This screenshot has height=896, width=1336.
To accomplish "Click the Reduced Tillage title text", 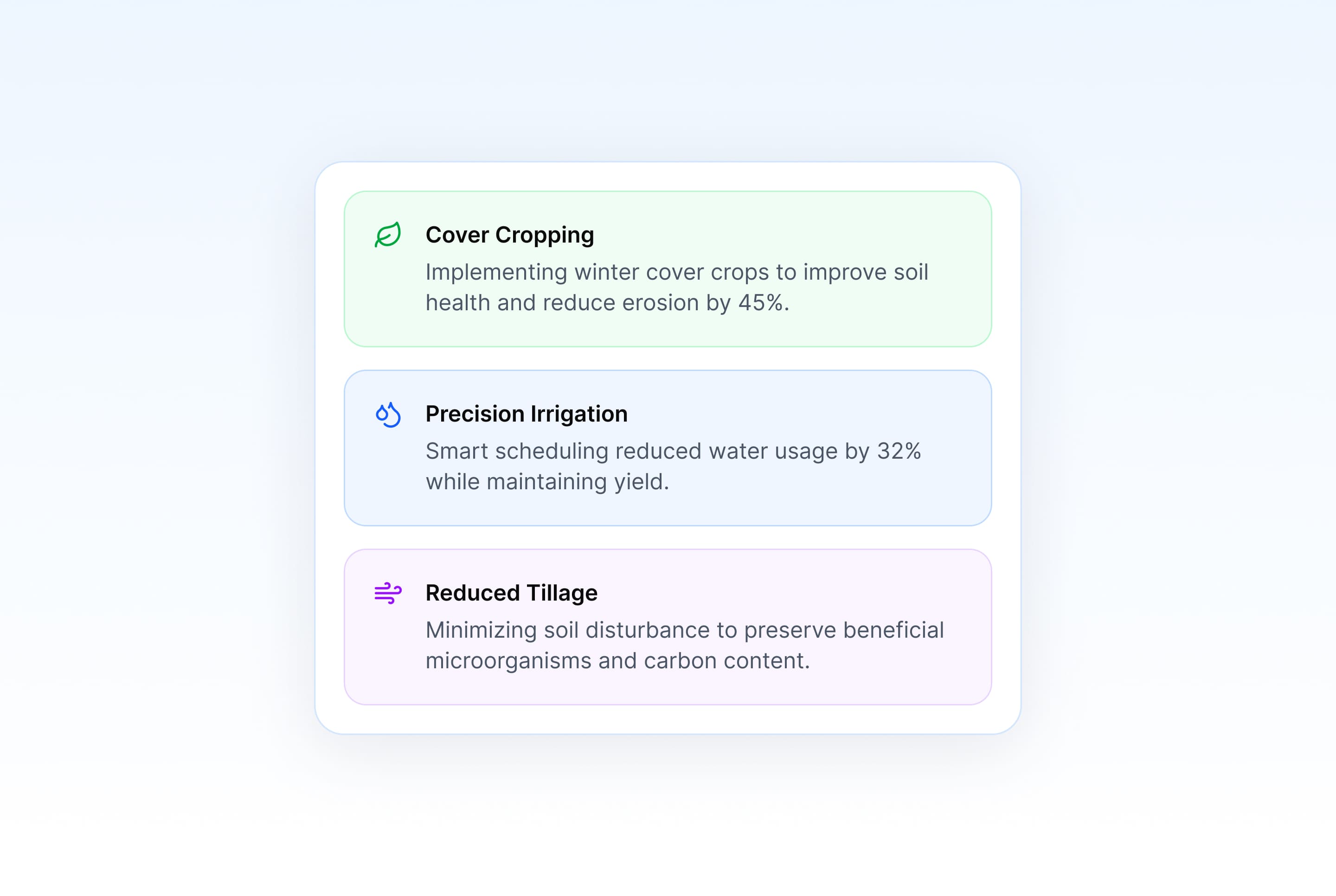I will (x=510, y=593).
